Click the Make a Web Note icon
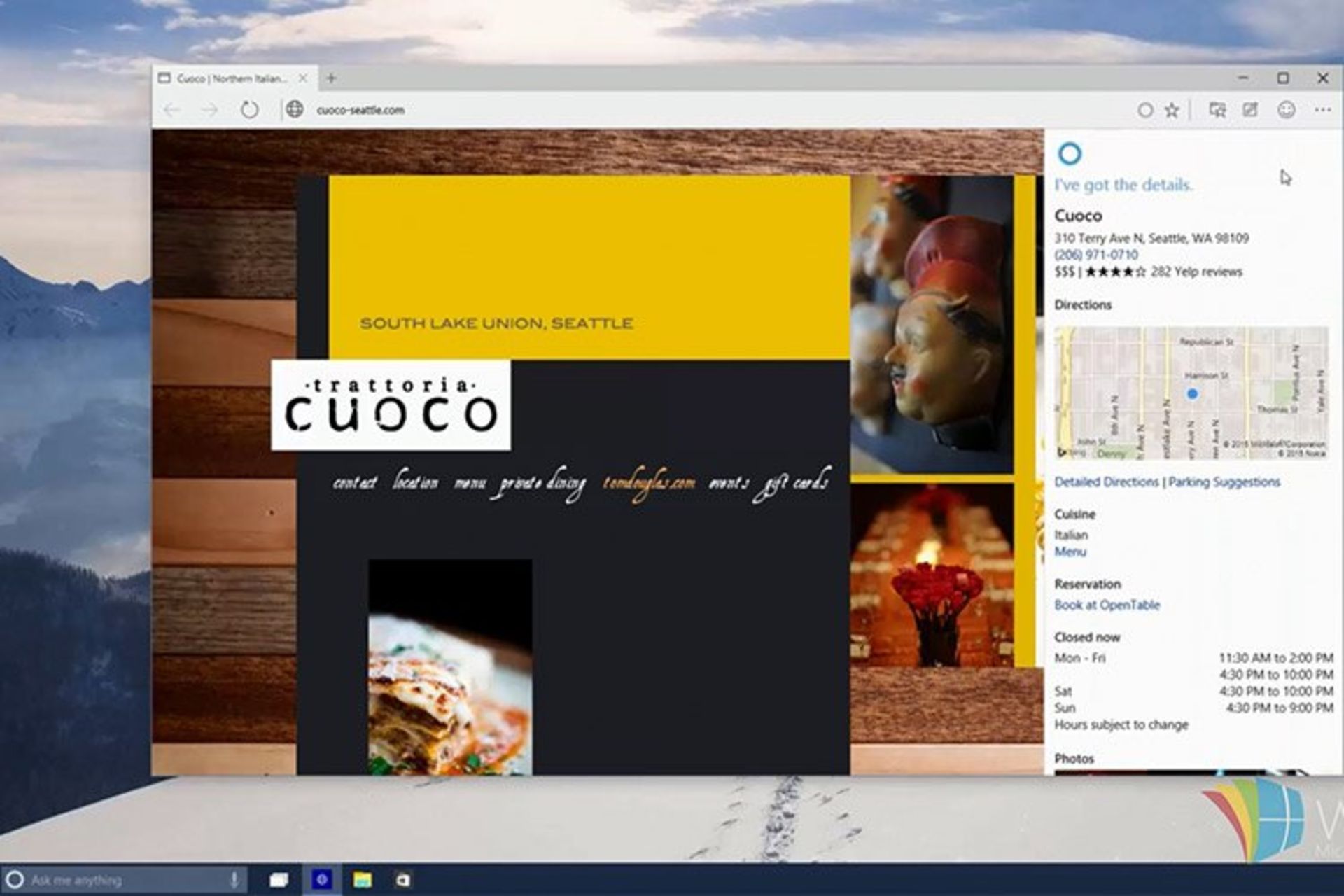Image resolution: width=1344 pixels, height=896 pixels. coord(1250,110)
